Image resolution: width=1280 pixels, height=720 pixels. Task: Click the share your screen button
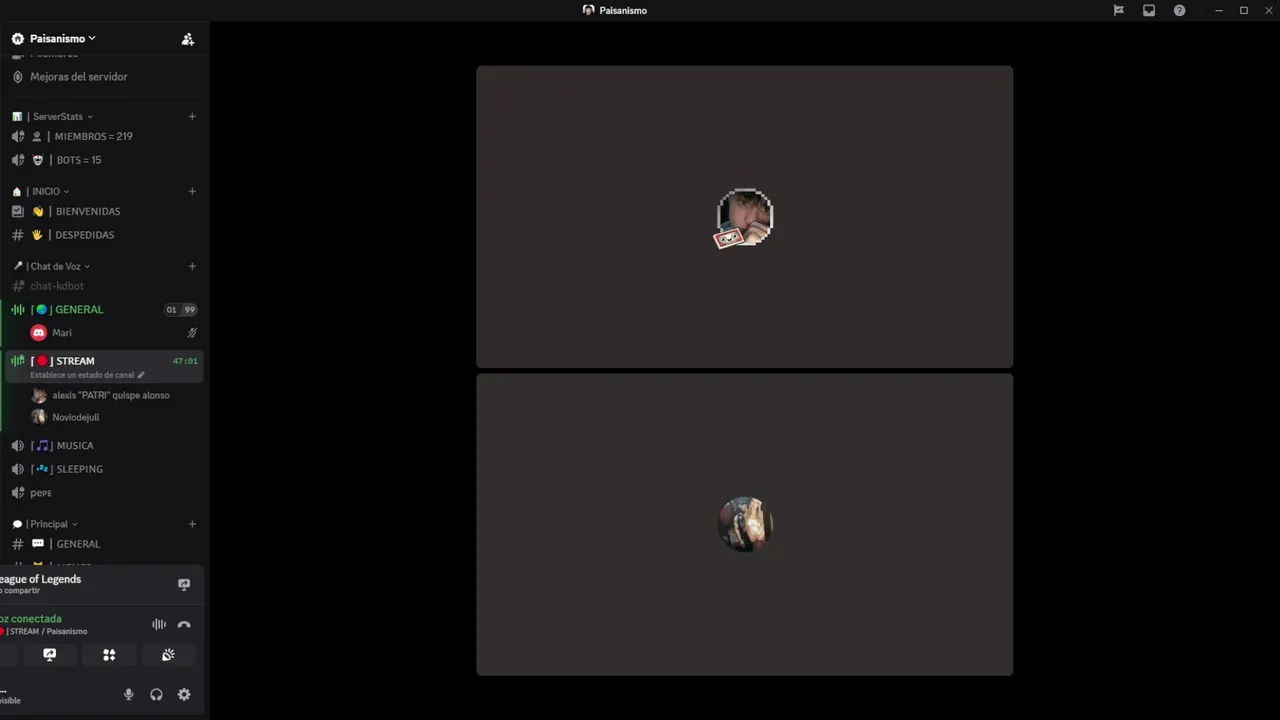[50, 655]
